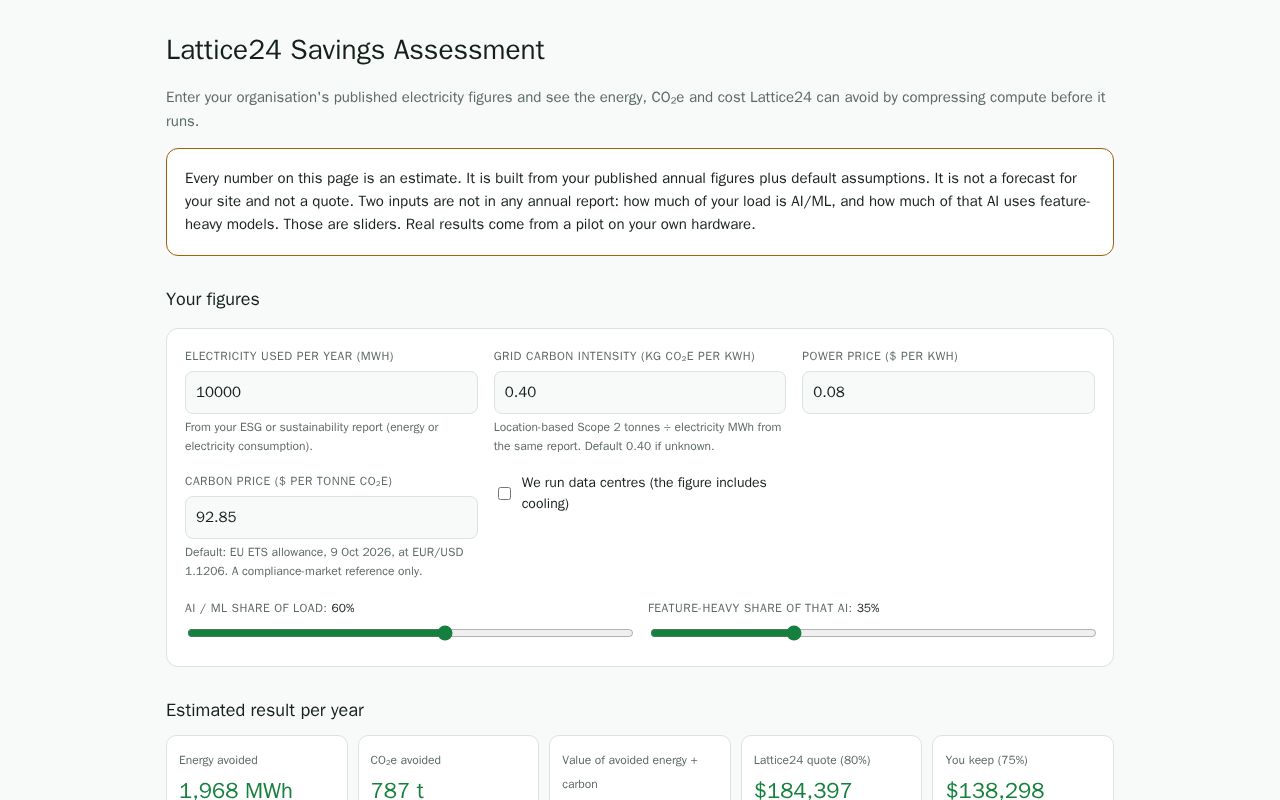Image resolution: width=1280 pixels, height=800 pixels.
Task: Click the 'Enter your organisation's published' intro text
Action: (x=636, y=109)
